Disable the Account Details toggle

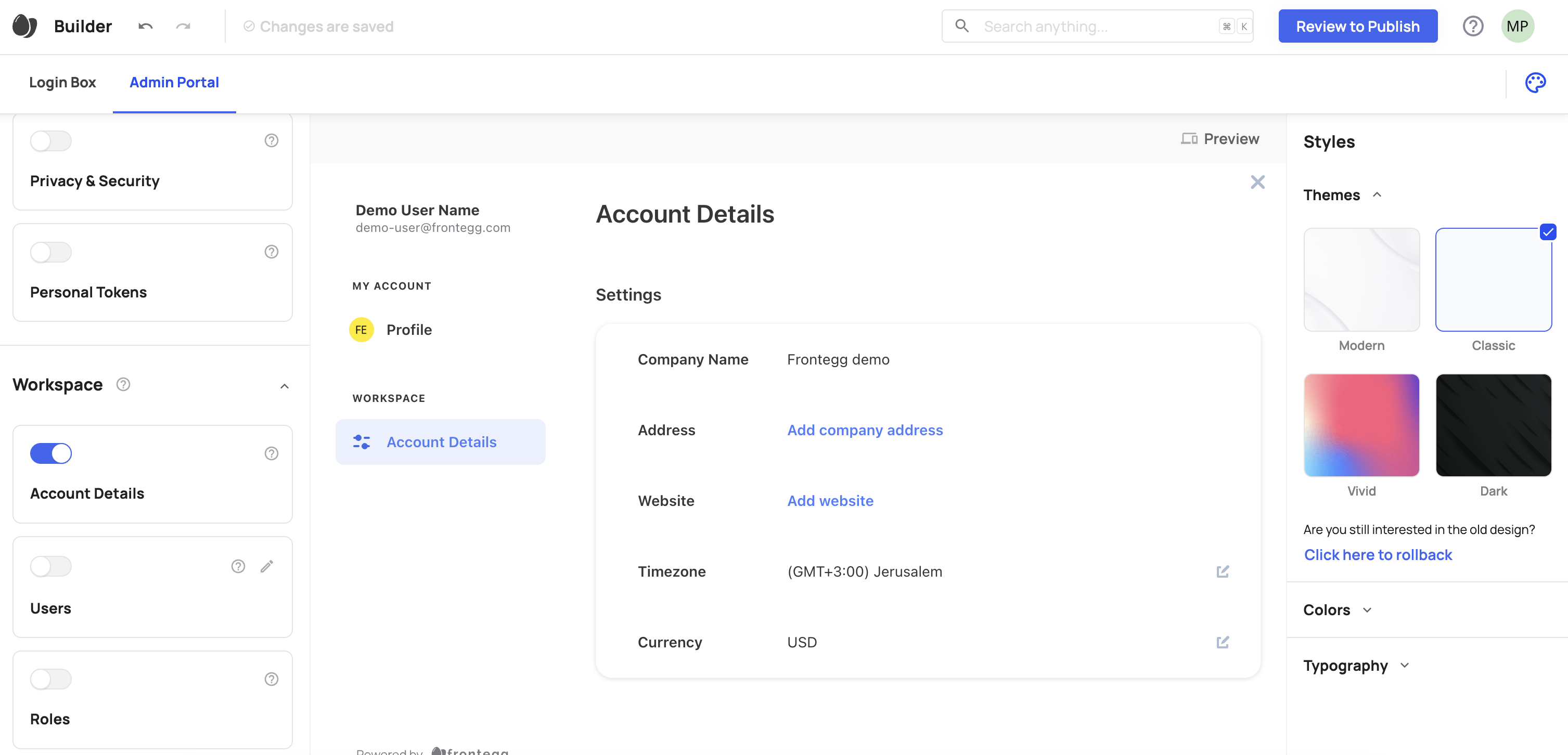(51, 453)
